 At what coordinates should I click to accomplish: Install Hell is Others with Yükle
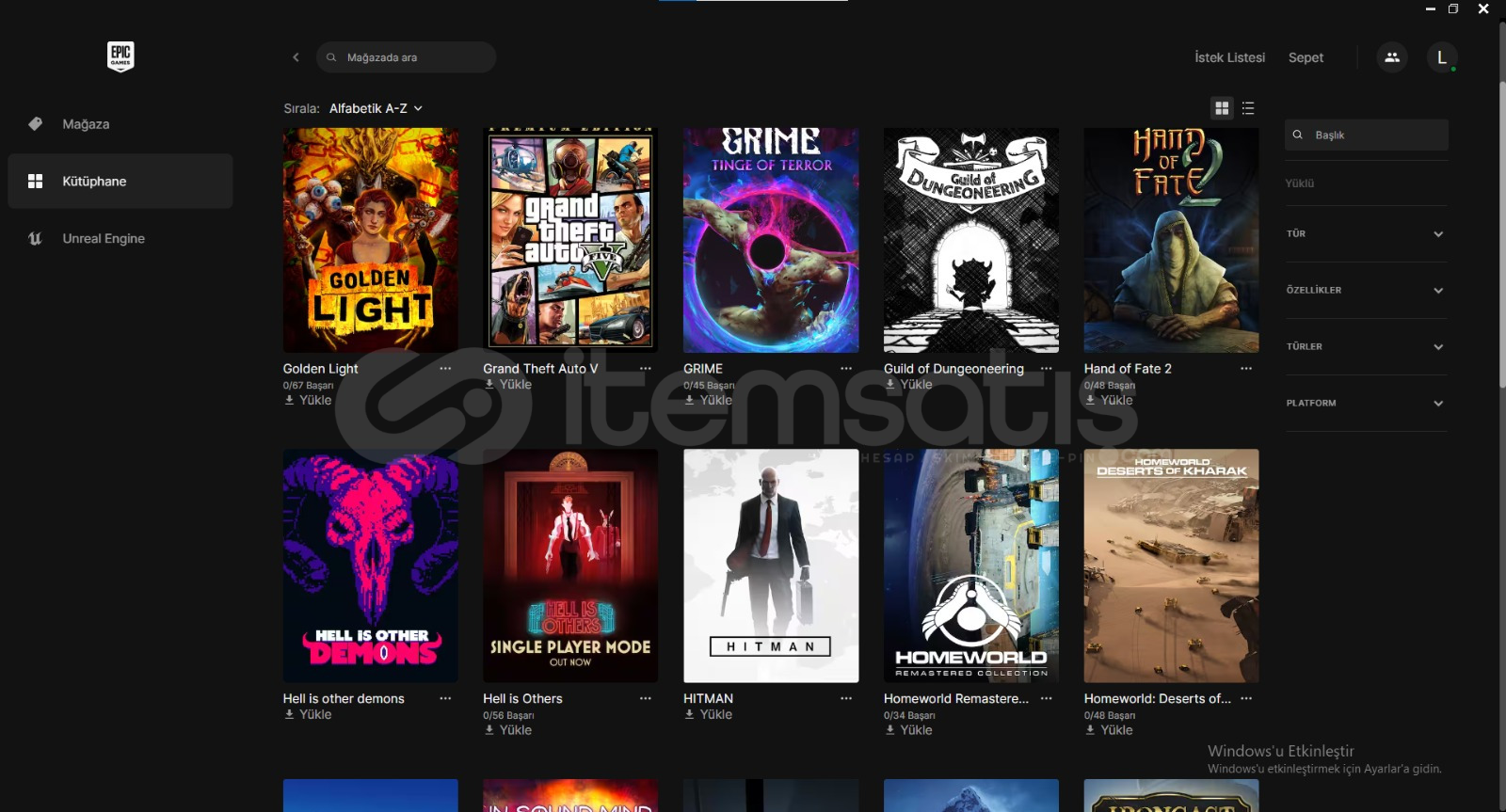[x=507, y=730]
